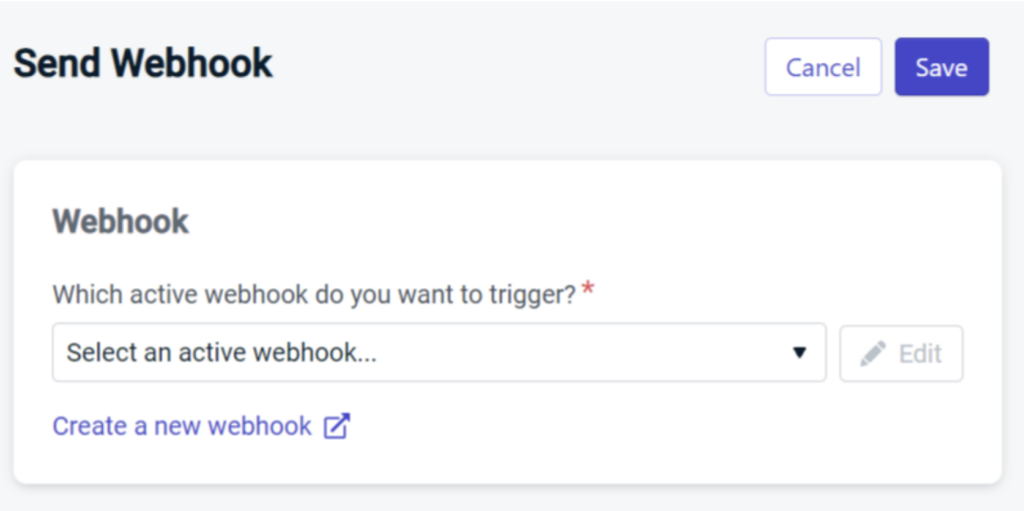
Task: Open the webhook combo box with its triangle
Action: click(799, 353)
